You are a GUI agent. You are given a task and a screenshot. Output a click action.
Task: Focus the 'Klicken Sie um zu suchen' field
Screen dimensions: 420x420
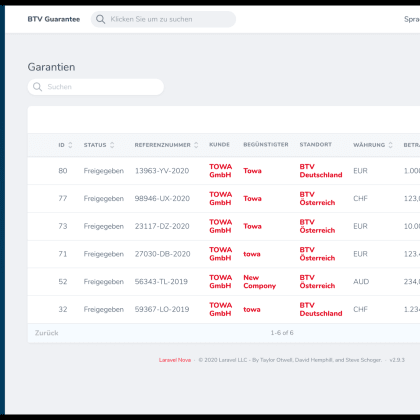click(x=163, y=19)
